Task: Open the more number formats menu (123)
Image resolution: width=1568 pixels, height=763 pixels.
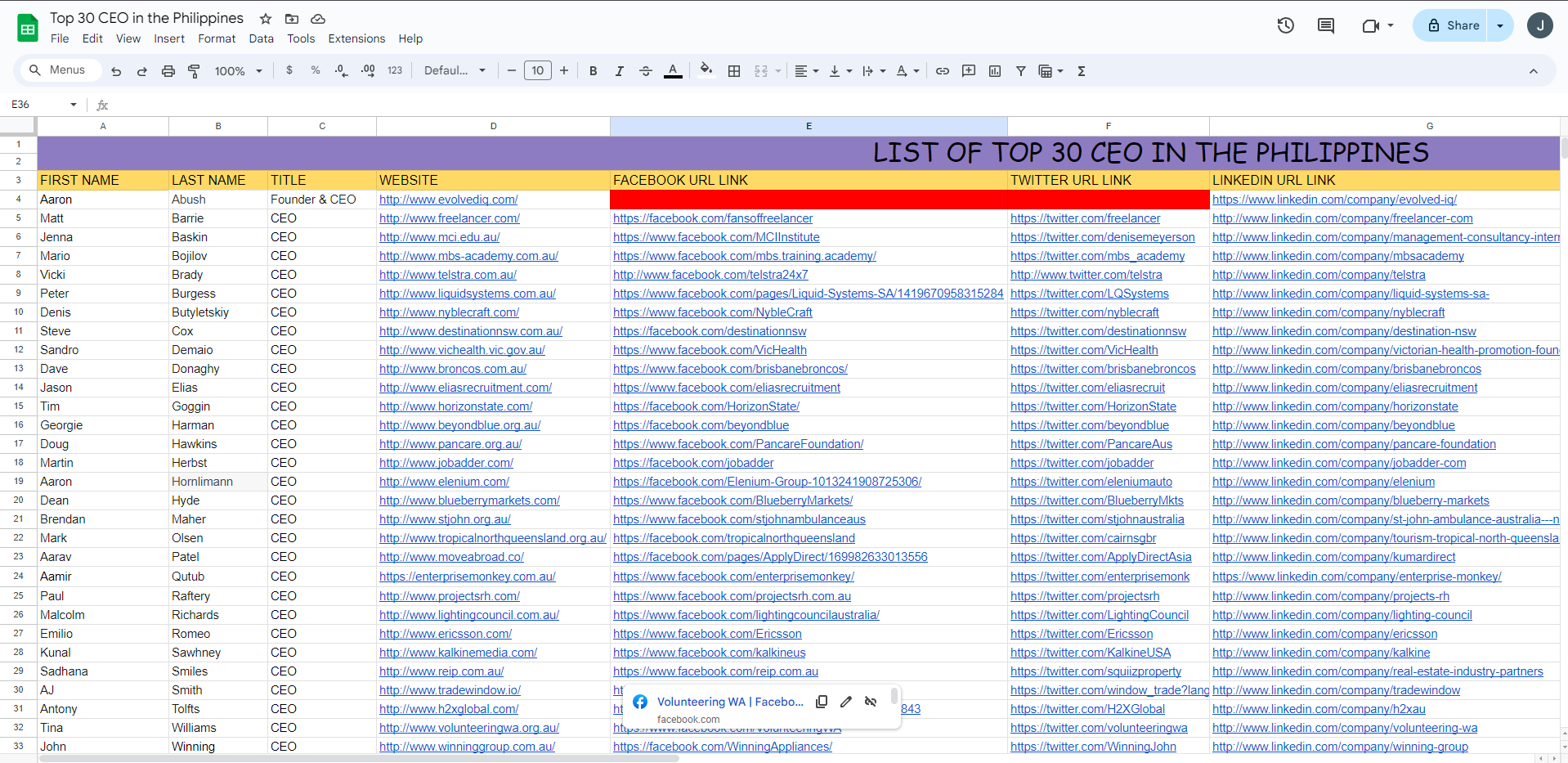Action: [x=395, y=71]
